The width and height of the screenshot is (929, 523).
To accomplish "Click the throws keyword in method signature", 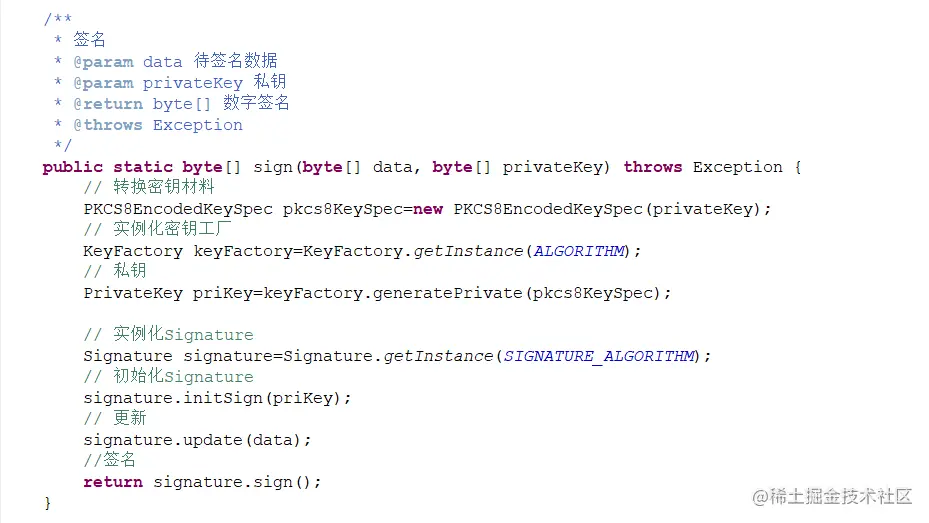I will 652,167.
